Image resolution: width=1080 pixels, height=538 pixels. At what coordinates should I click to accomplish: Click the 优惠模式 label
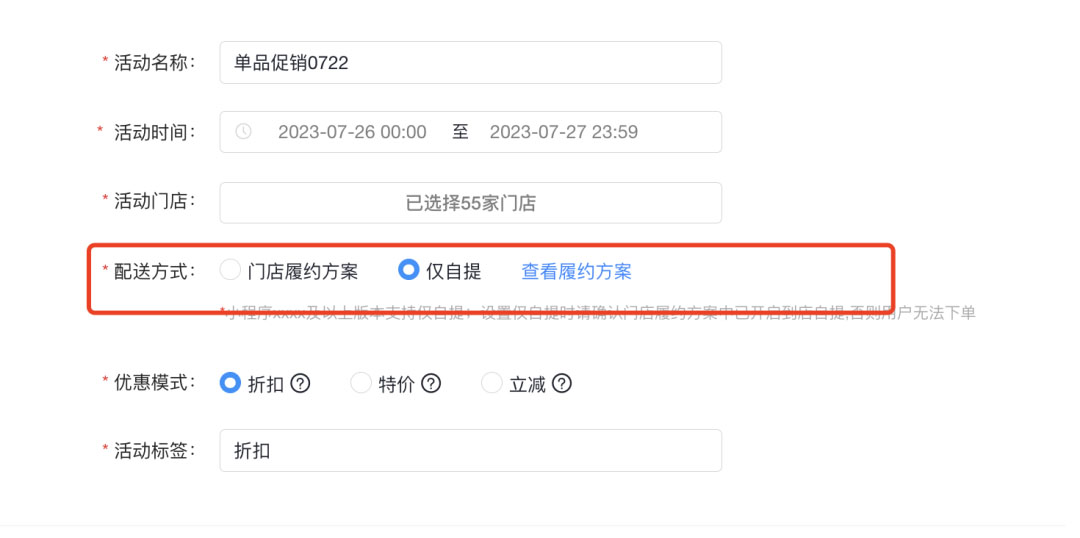155,382
